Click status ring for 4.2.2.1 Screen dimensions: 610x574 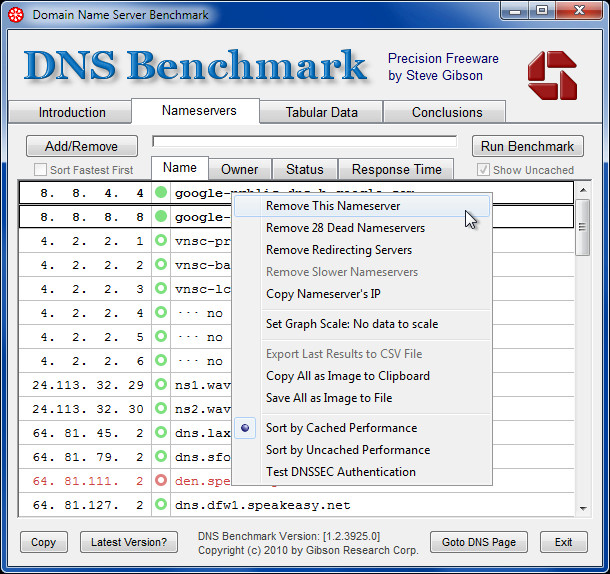(x=161, y=240)
